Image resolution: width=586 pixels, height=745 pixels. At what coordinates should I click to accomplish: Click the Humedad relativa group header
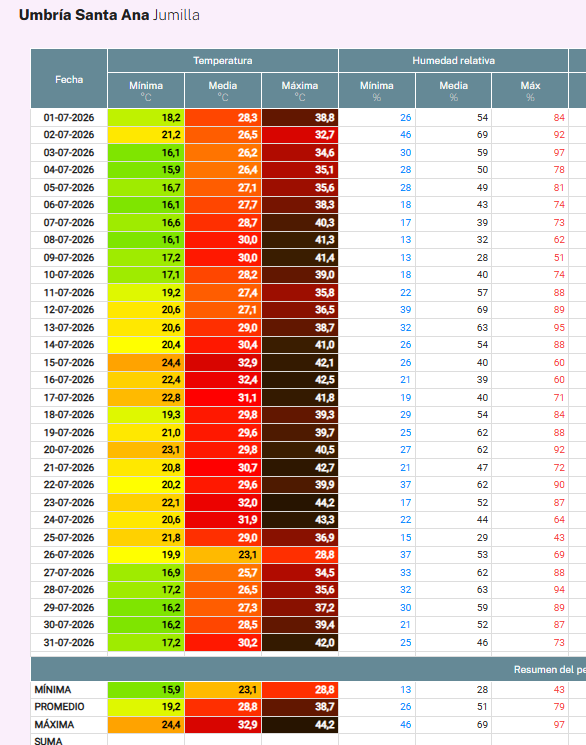pyautogui.click(x=453, y=60)
